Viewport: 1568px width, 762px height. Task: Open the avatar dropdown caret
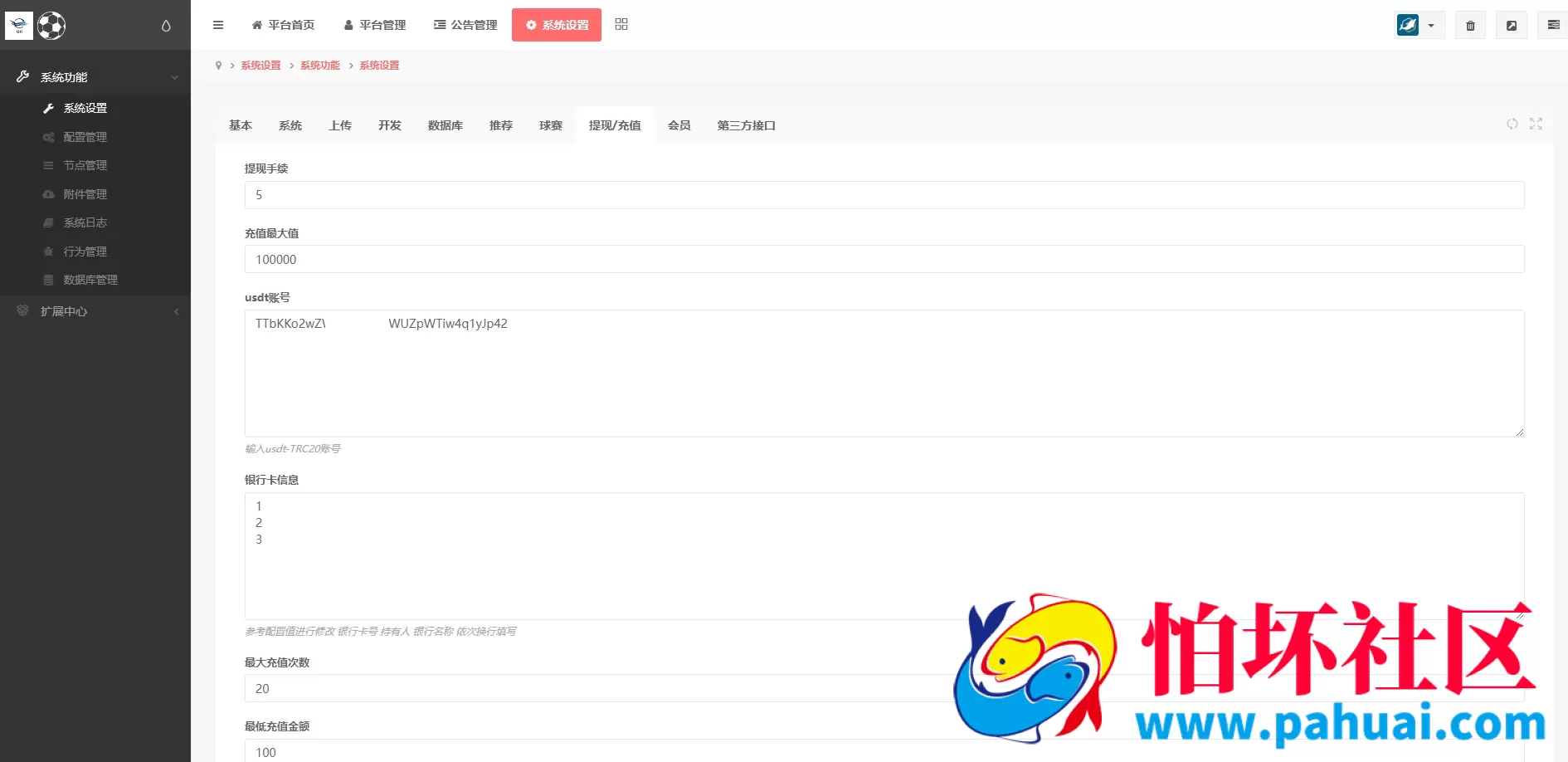click(x=1431, y=26)
